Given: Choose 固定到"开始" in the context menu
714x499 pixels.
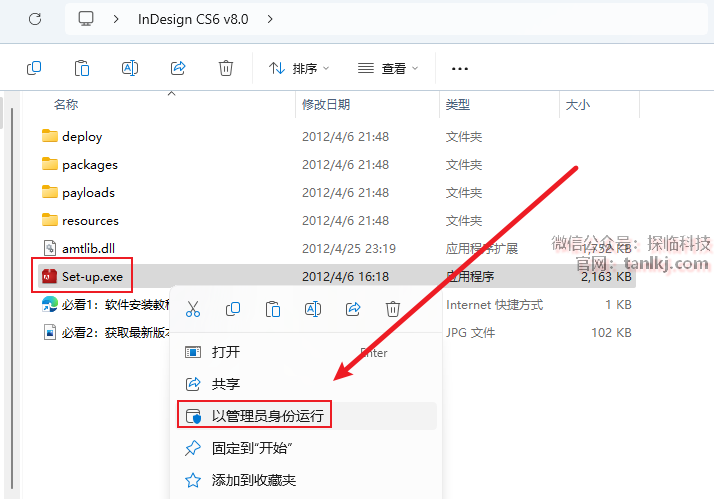Looking at the screenshot, I should (x=306, y=448).
